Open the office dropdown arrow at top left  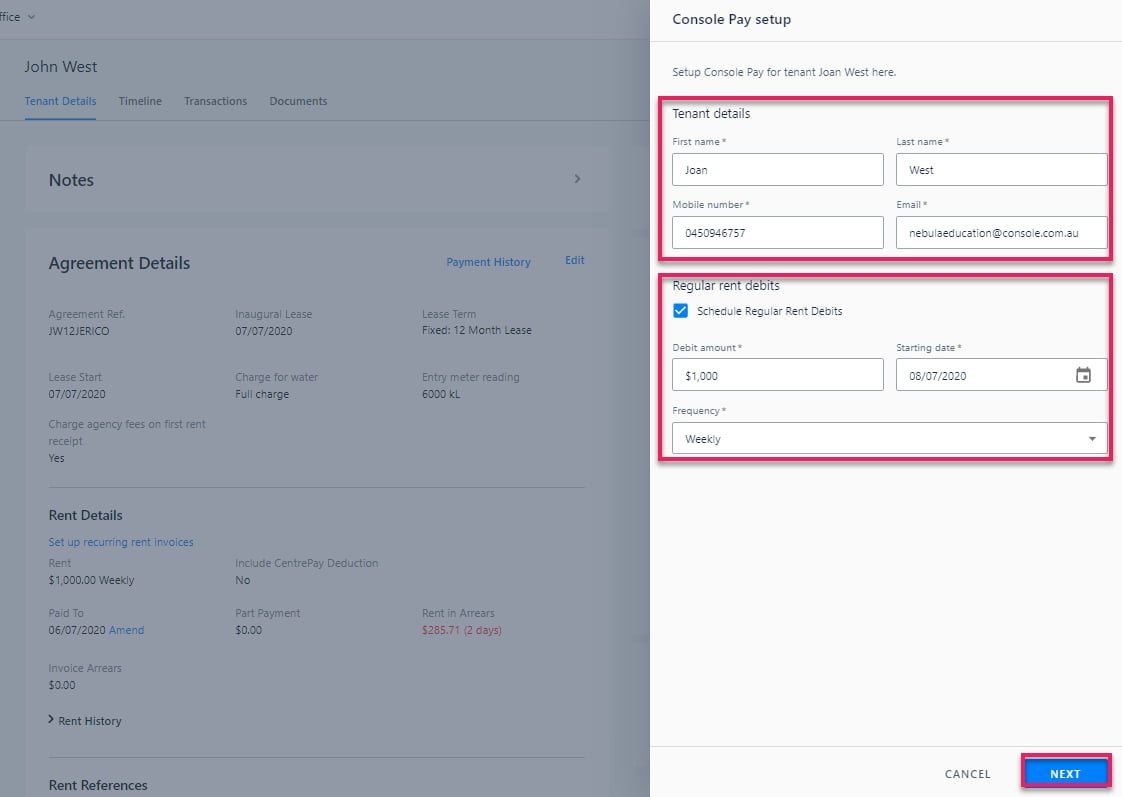31,16
